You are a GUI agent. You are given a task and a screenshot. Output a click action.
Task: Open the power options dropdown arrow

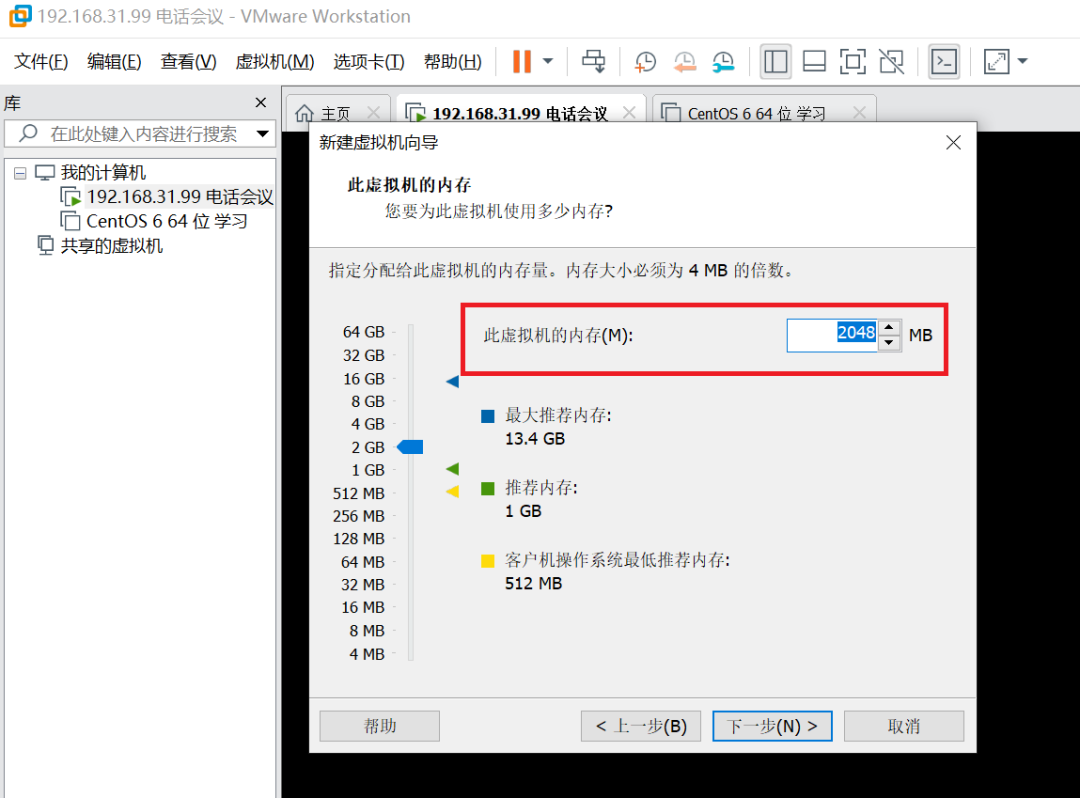548,61
